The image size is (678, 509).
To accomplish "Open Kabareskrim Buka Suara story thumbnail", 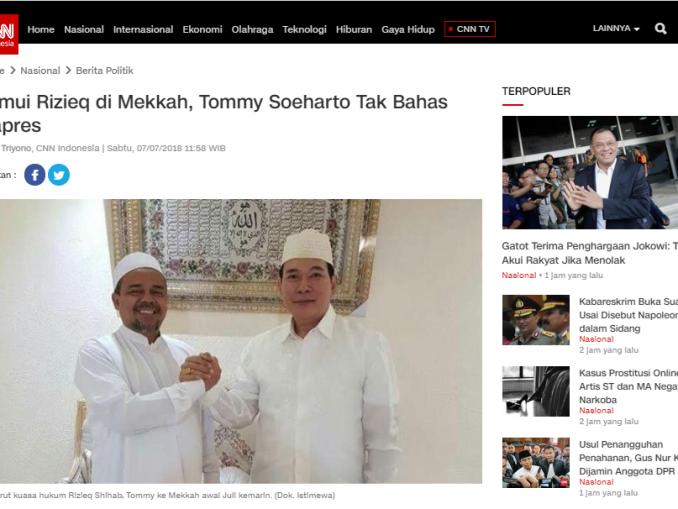I will pos(536,320).
